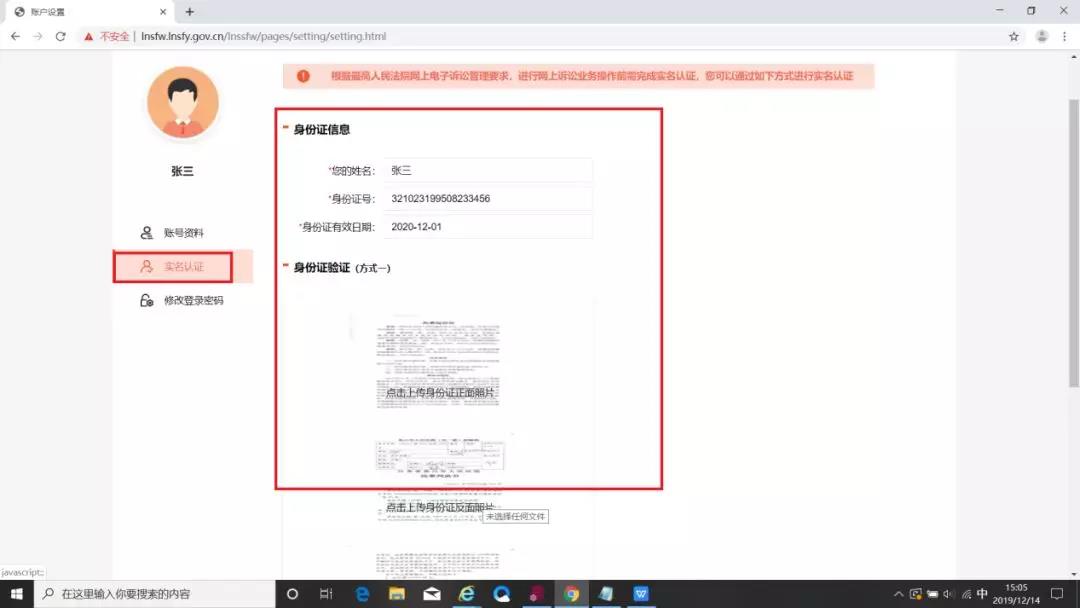Viewport: 1080px width, 608px height.
Task: Open the Windows notification center
Action: 1057,594
